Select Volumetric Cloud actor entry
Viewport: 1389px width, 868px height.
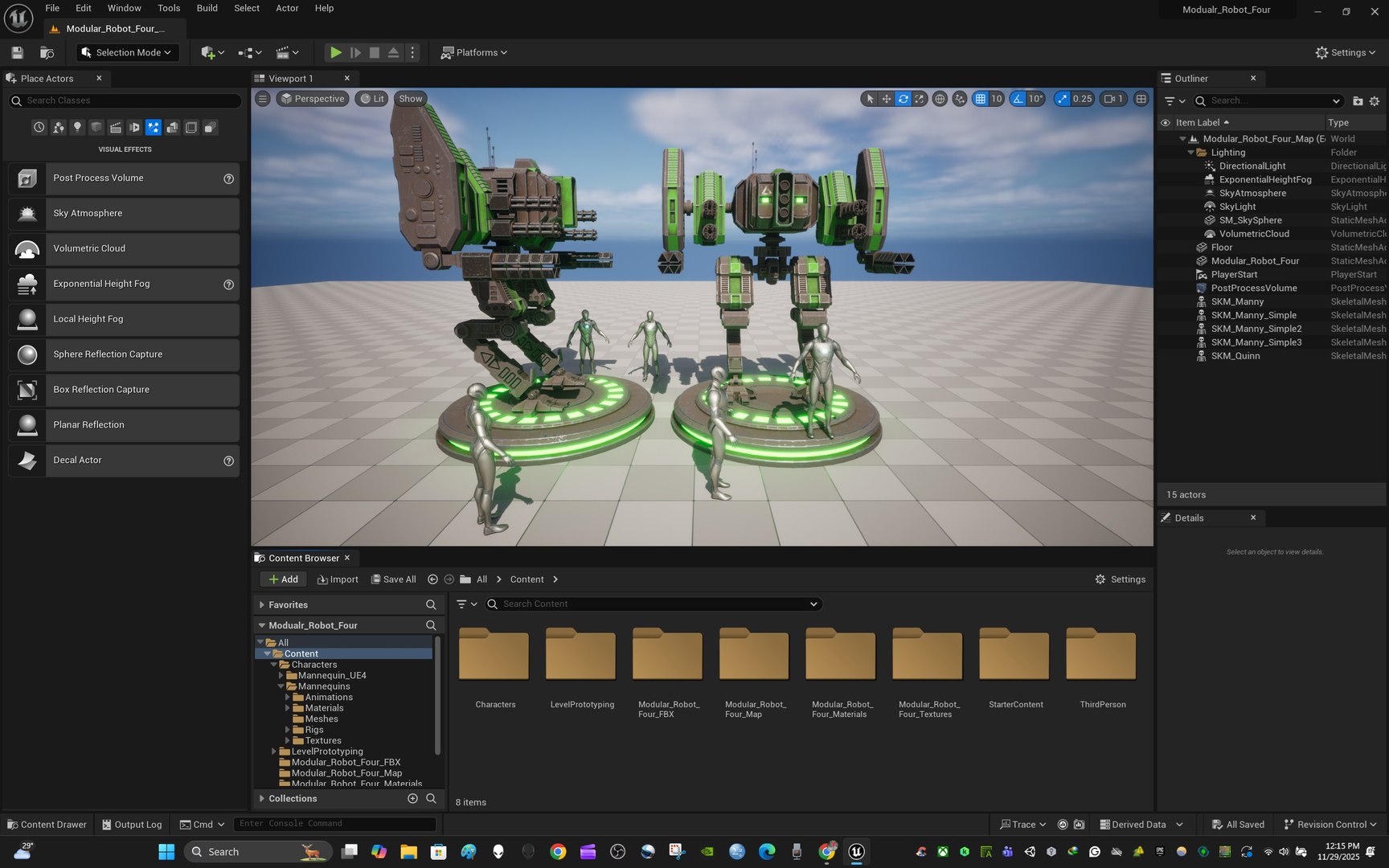pyautogui.click(x=124, y=248)
